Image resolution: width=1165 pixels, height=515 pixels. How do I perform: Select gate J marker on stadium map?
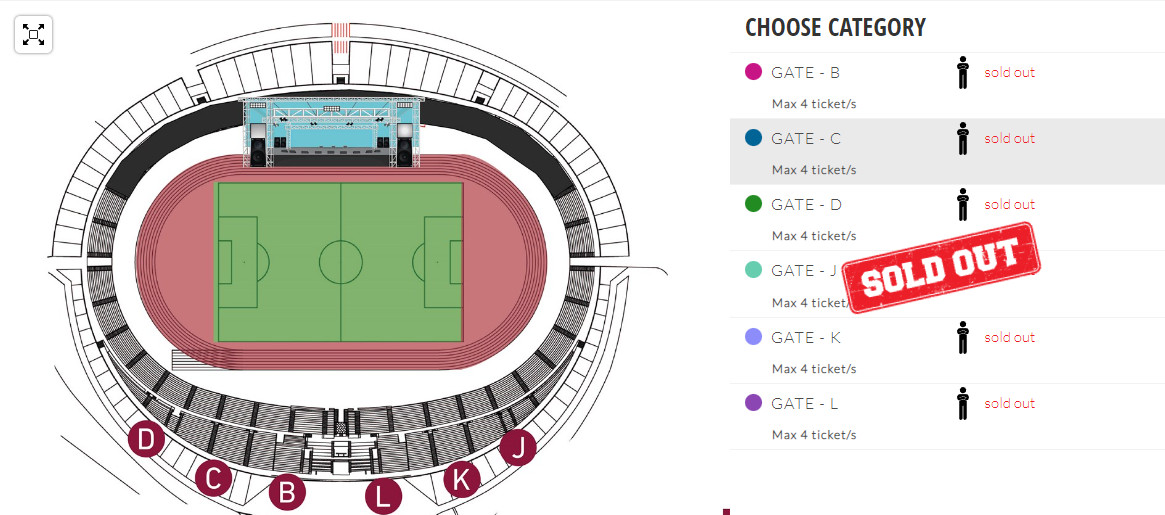(518, 447)
